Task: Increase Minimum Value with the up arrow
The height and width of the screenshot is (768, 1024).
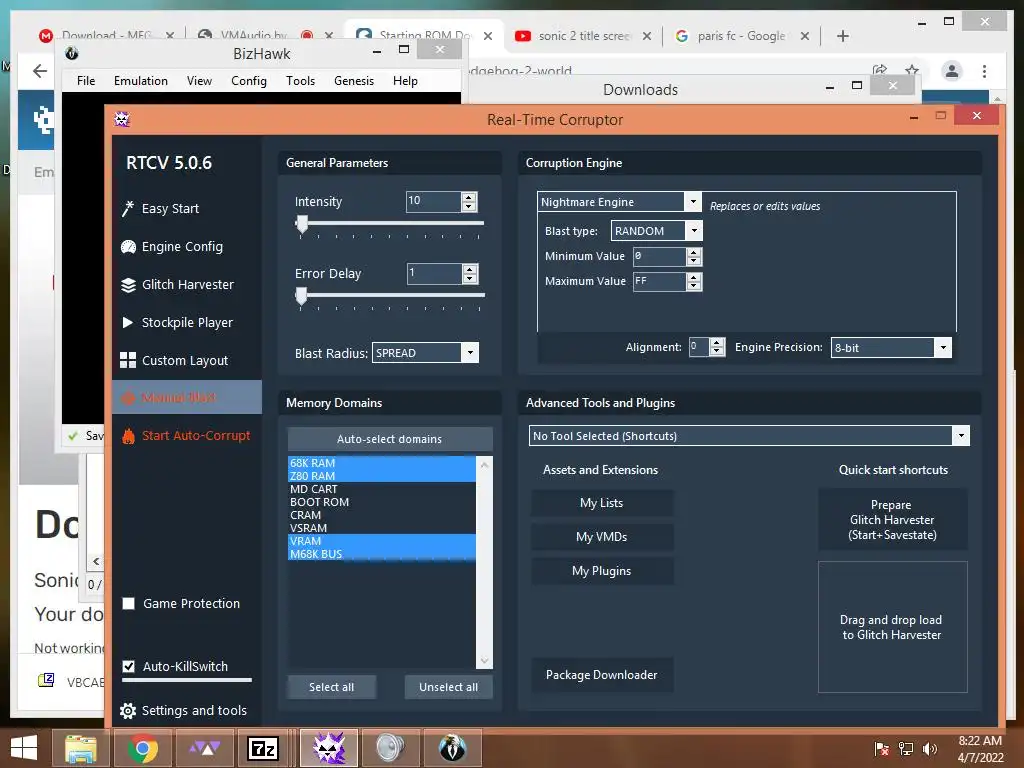Action: pos(694,251)
